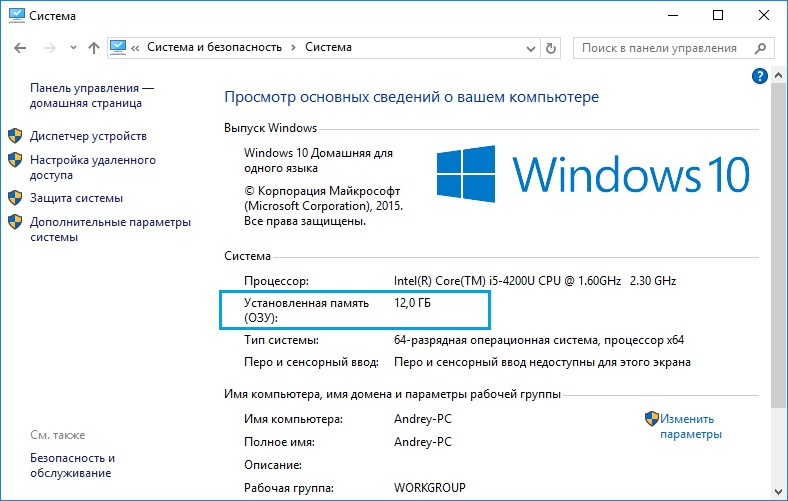Open help with the blue question mark
788x501 pixels.
coord(759,76)
